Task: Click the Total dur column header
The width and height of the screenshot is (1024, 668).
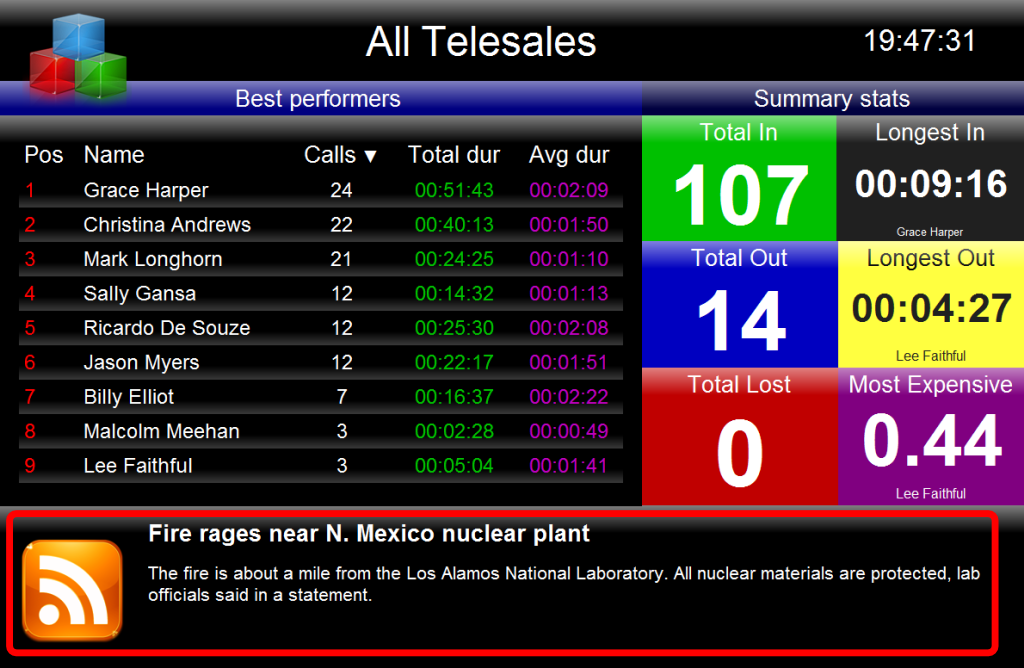Action: click(x=454, y=155)
